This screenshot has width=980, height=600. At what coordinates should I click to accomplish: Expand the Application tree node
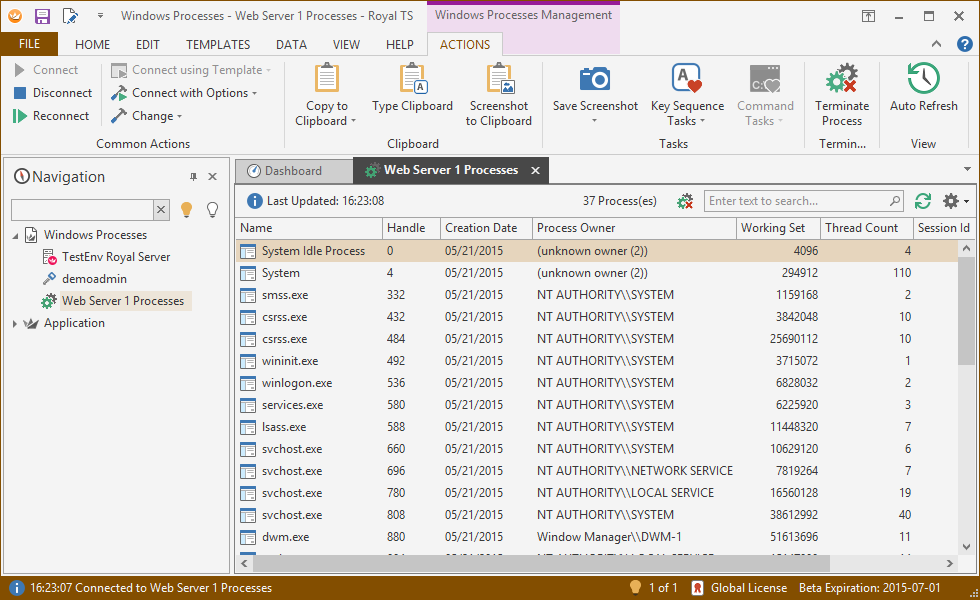pos(15,324)
